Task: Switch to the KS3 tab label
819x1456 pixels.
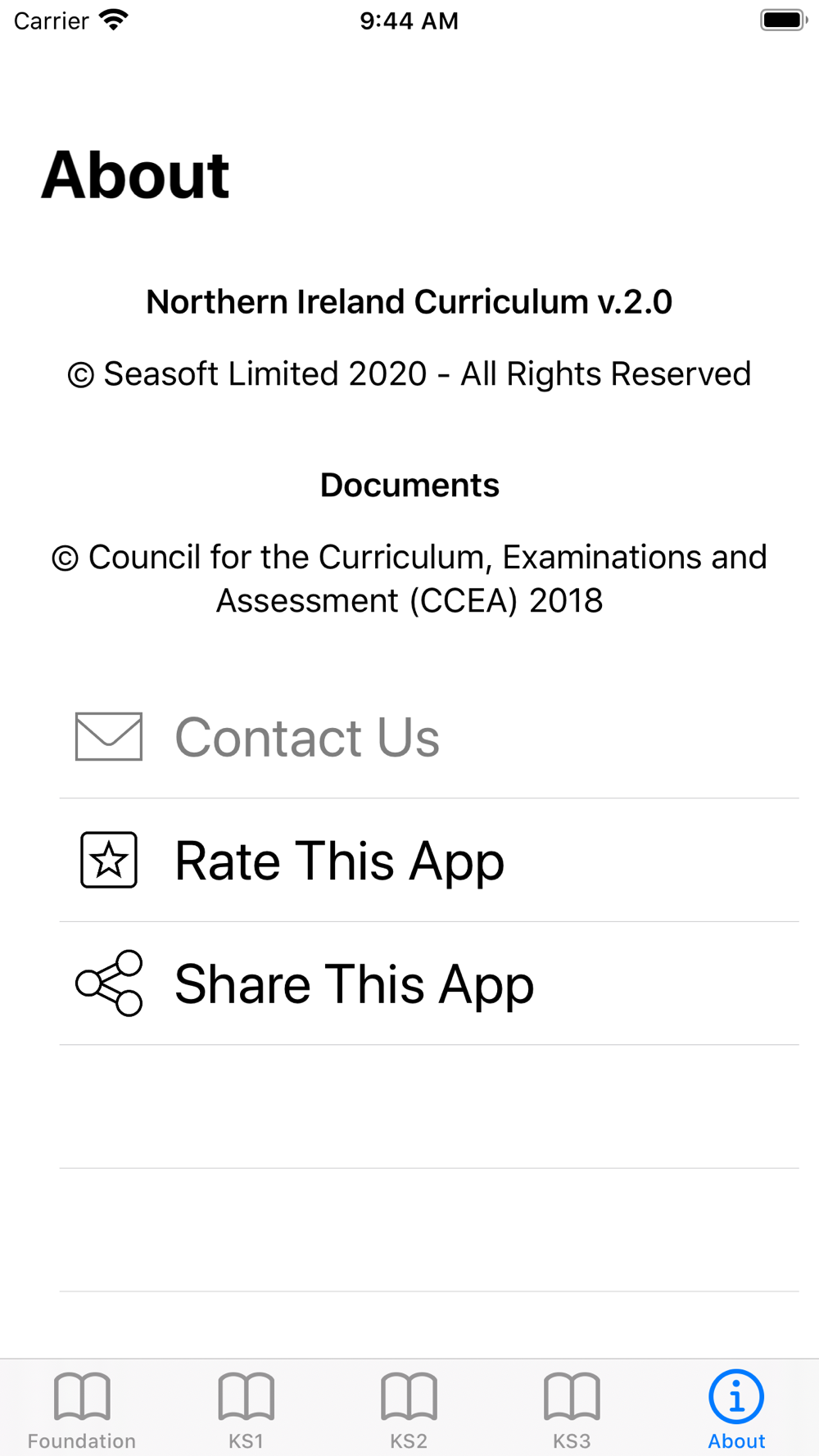Action: coord(572,1441)
